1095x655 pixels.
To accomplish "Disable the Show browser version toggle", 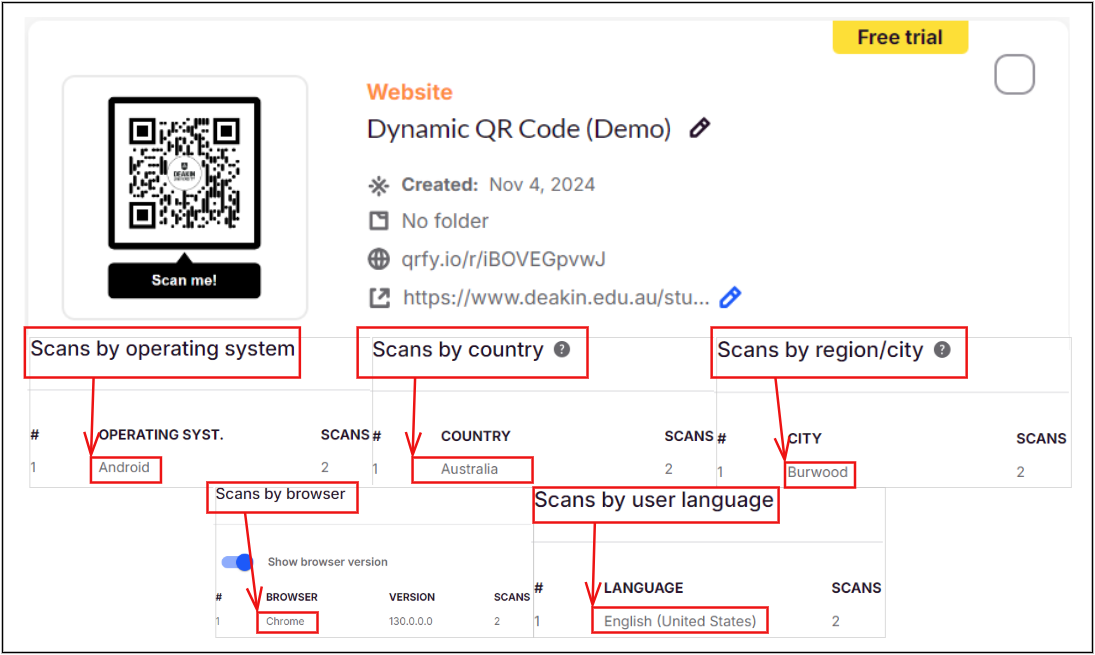I will coord(238,562).
